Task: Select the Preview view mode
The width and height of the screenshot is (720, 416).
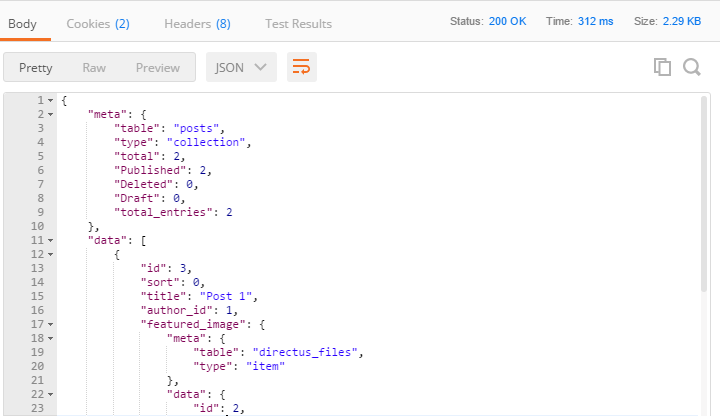Action: point(158,67)
